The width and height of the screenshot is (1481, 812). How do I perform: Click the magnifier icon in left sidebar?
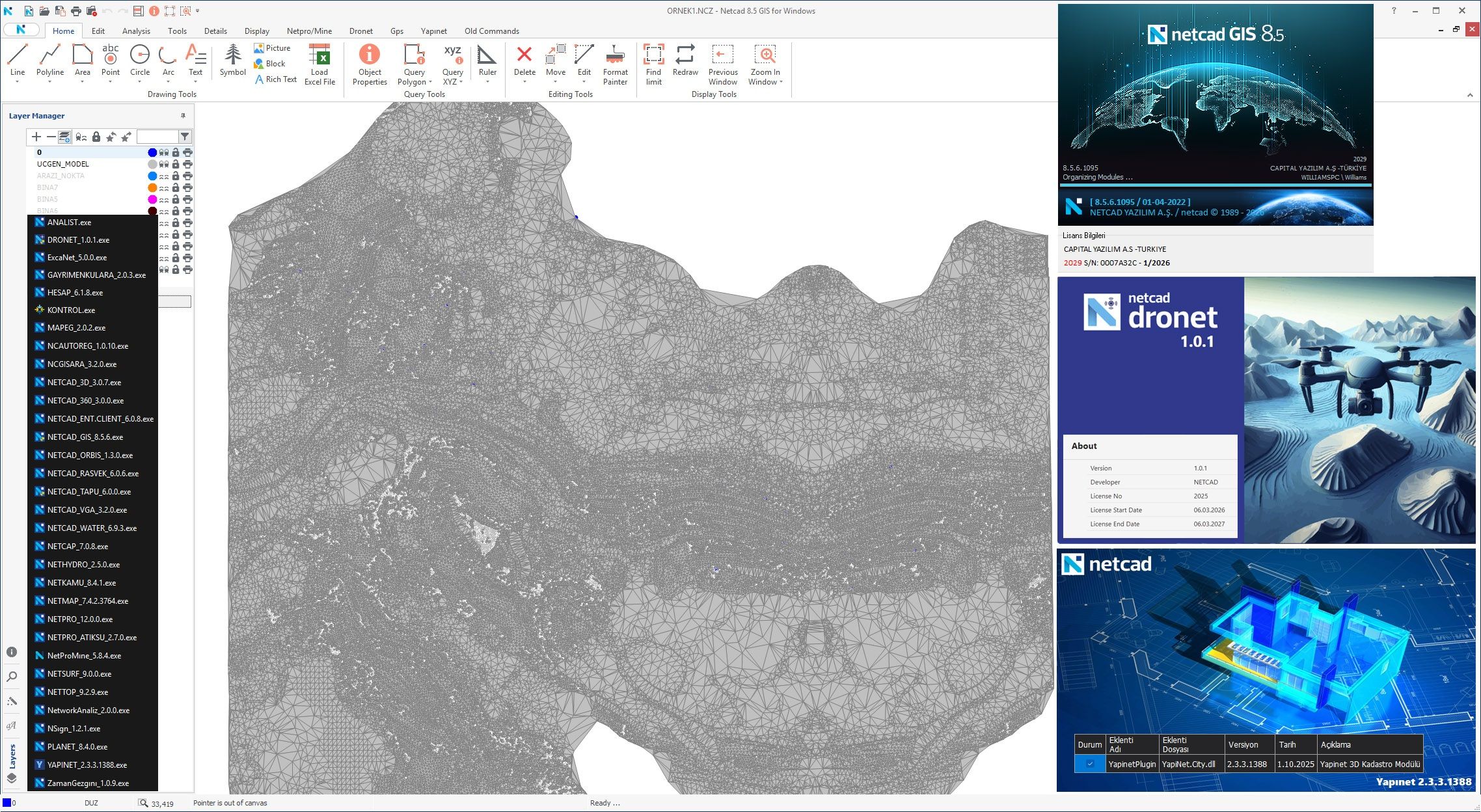pyautogui.click(x=12, y=677)
